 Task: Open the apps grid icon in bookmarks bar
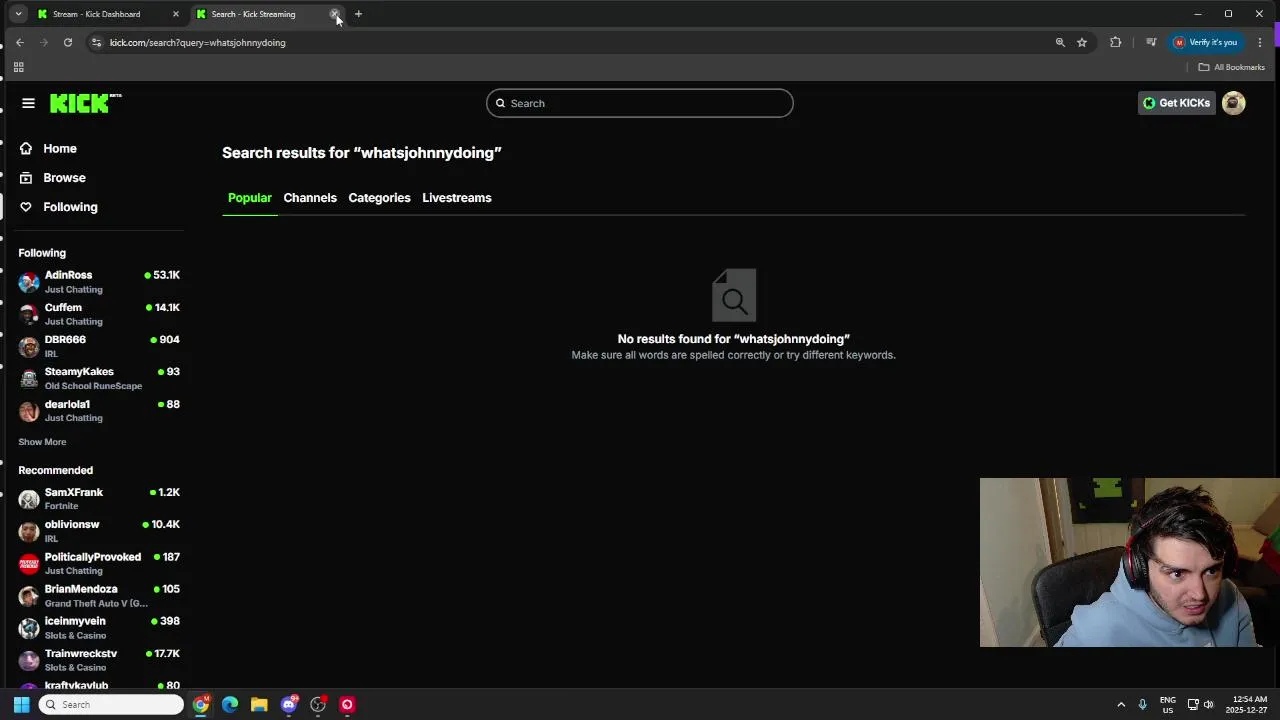(x=18, y=67)
